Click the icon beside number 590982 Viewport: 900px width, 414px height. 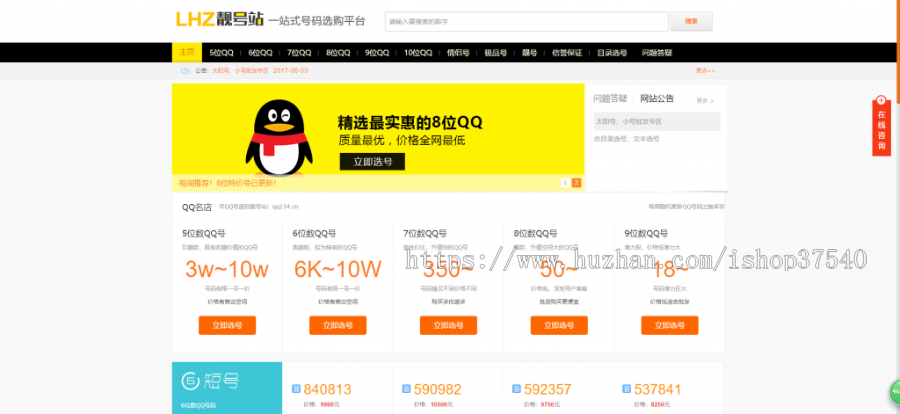(x=406, y=389)
